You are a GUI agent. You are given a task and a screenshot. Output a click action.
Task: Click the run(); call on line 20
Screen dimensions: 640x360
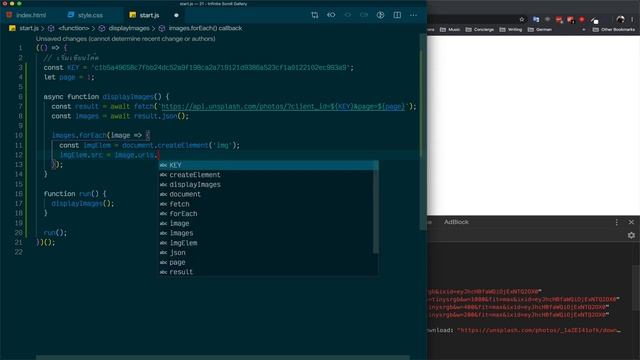[x=55, y=233]
